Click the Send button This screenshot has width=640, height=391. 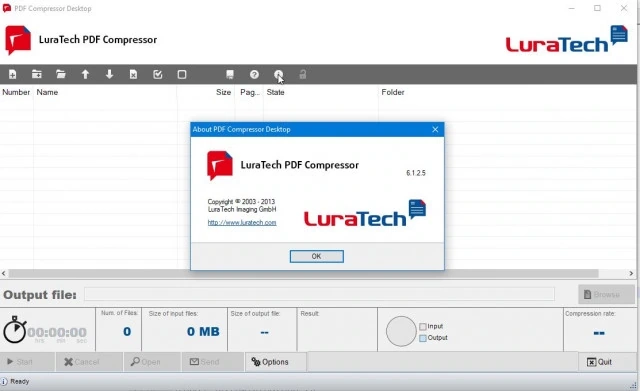(213, 362)
